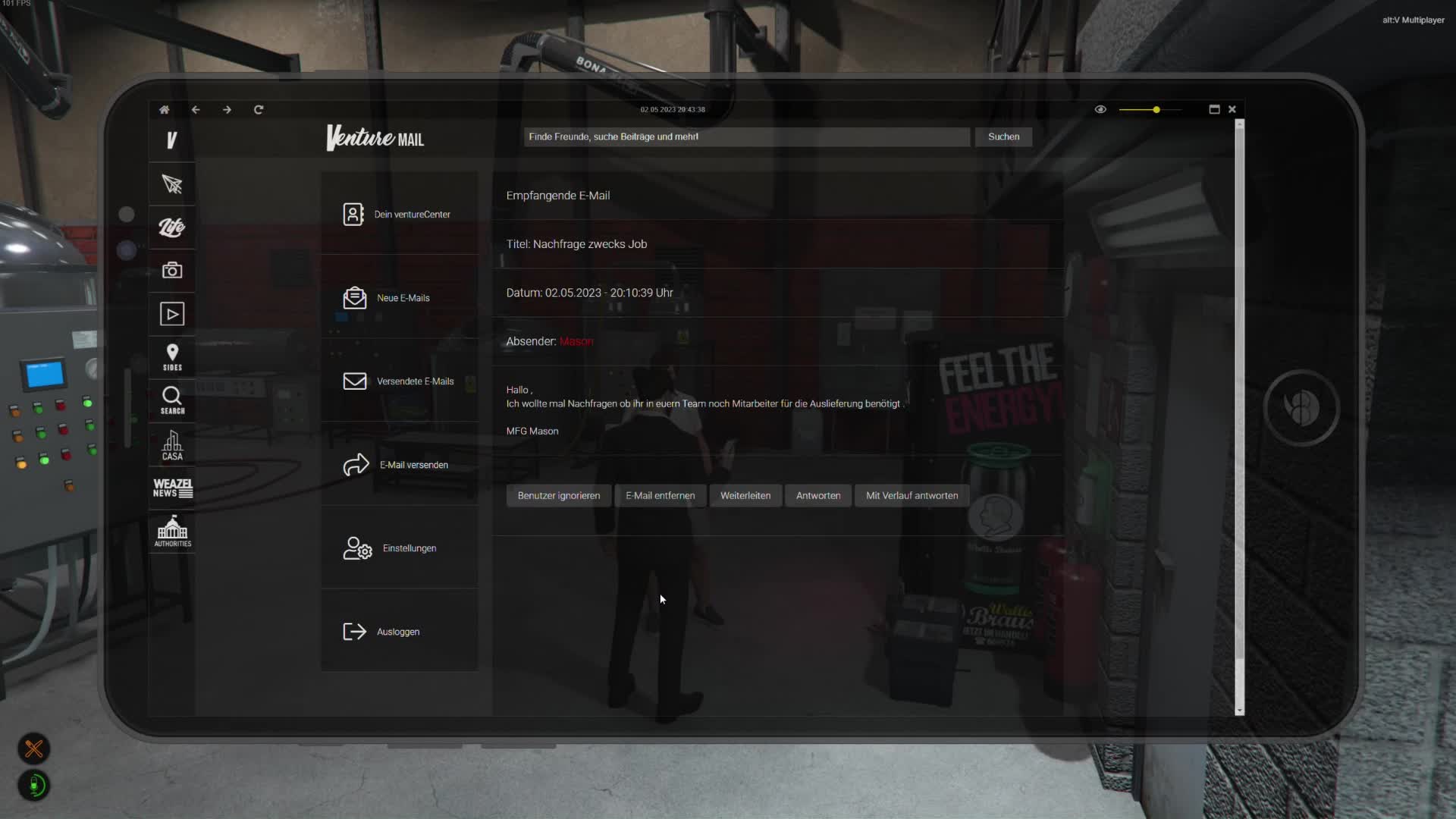Open the video player app icon
The height and width of the screenshot is (819, 1456).
click(172, 314)
